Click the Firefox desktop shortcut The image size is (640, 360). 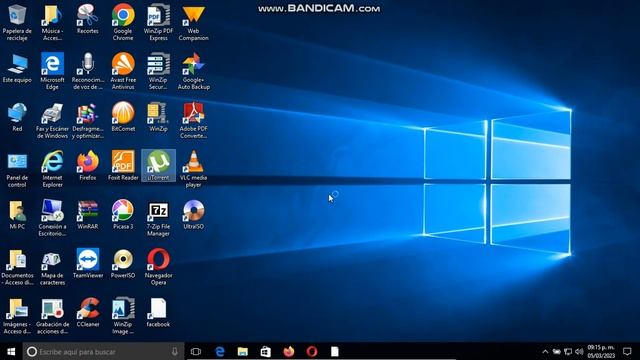(87, 166)
